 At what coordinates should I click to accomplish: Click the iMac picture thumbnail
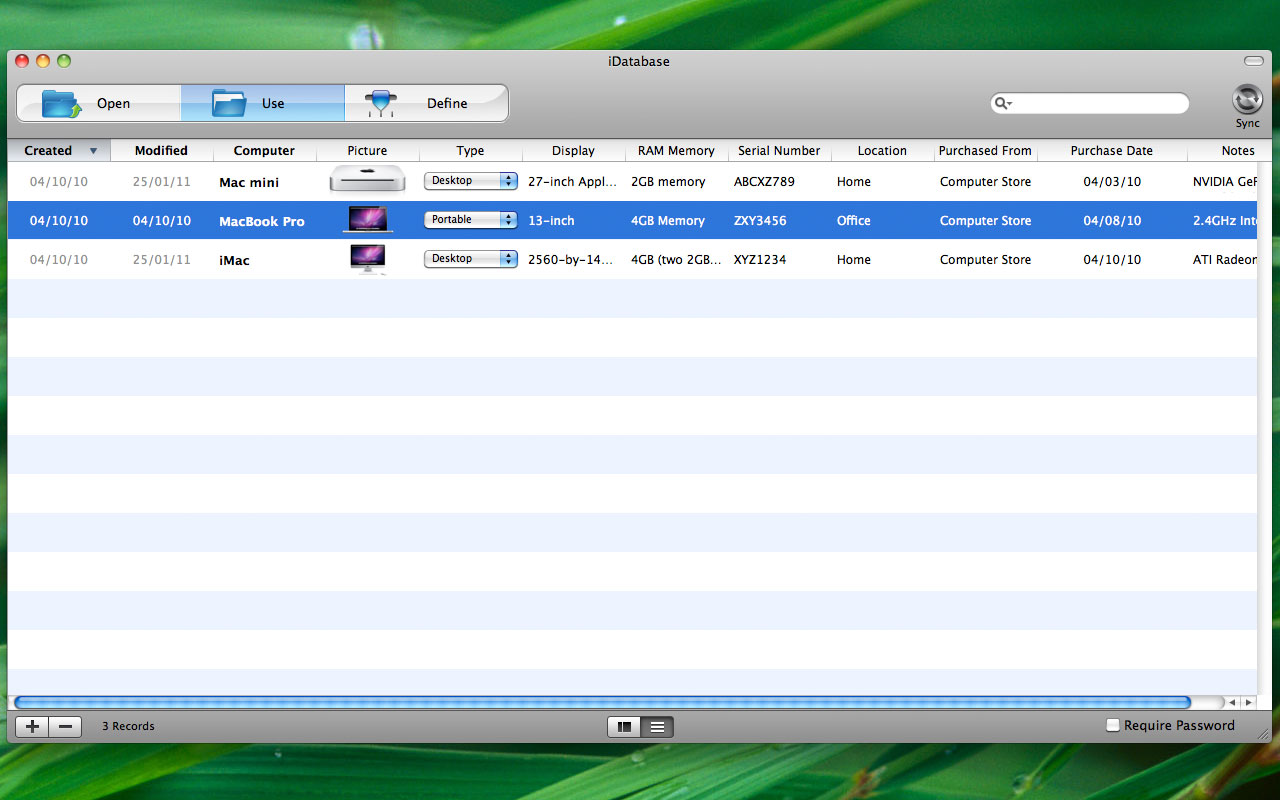point(367,259)
